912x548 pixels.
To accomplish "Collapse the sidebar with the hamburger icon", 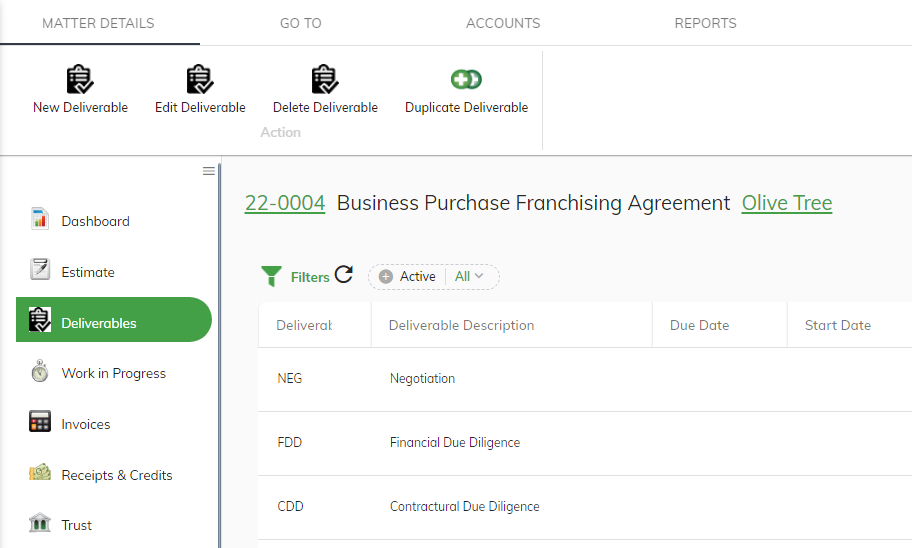I will [209, 171].
